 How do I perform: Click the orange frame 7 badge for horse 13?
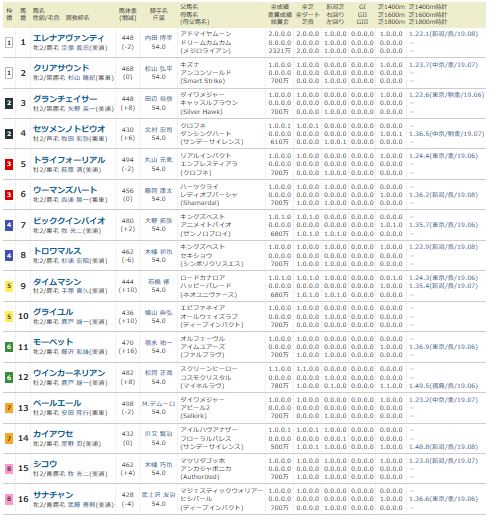pos(9,408)
